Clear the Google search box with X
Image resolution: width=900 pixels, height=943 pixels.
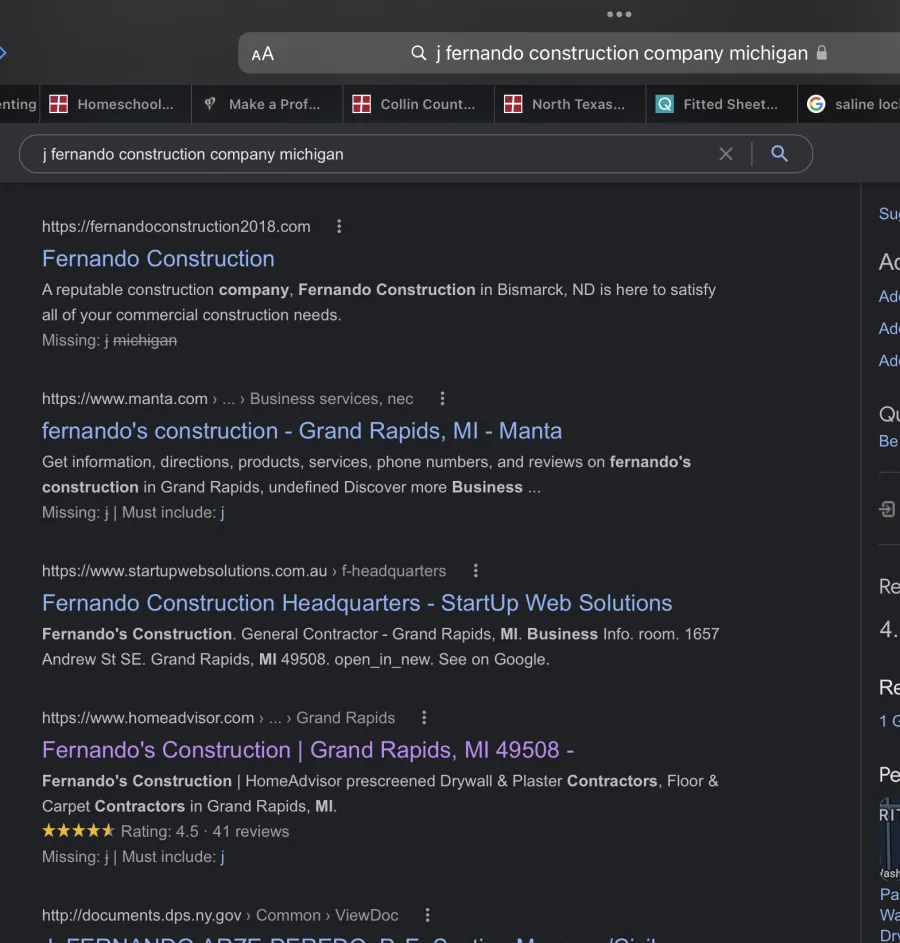726,154
